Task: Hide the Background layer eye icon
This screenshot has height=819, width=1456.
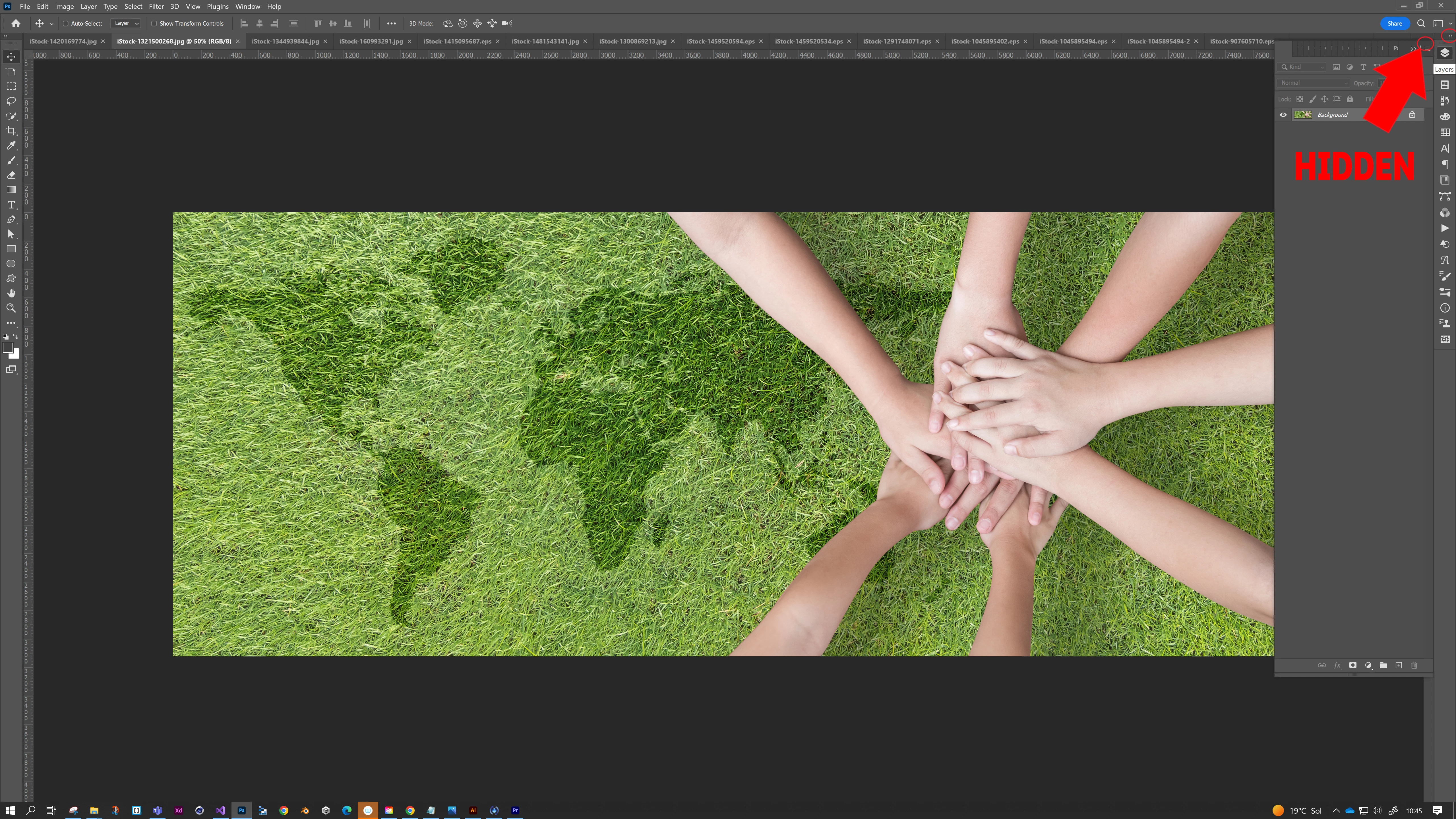Action: [x=1283, y=115]
